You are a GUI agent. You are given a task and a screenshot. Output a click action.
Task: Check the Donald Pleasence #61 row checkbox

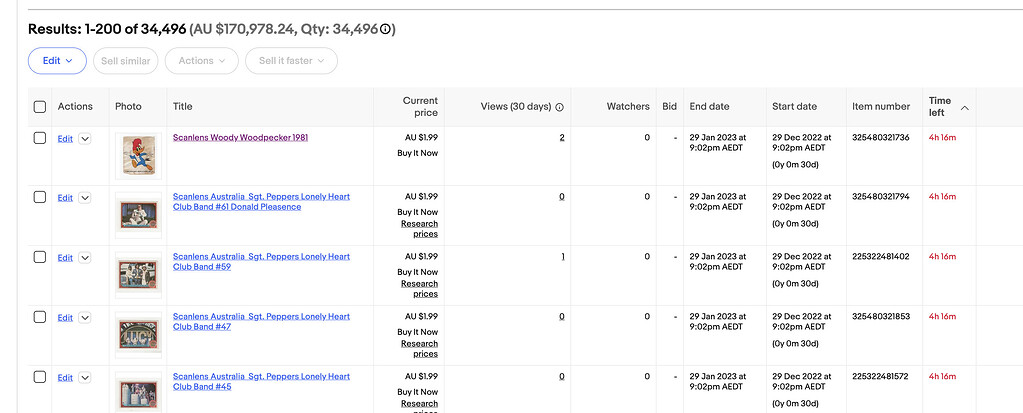(40, 197)
